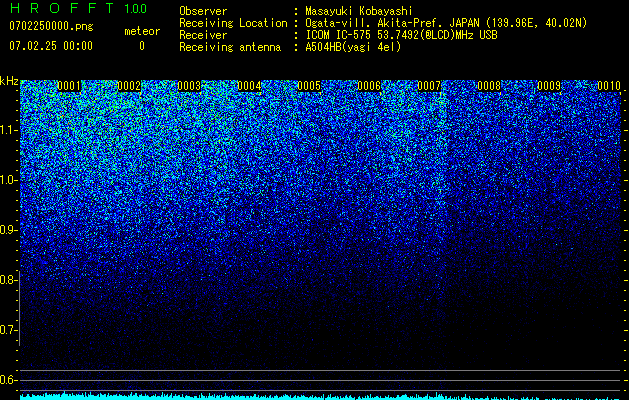Click the 0001 minute marker
This screenshot has height=400, width=629.
[69, 86]
